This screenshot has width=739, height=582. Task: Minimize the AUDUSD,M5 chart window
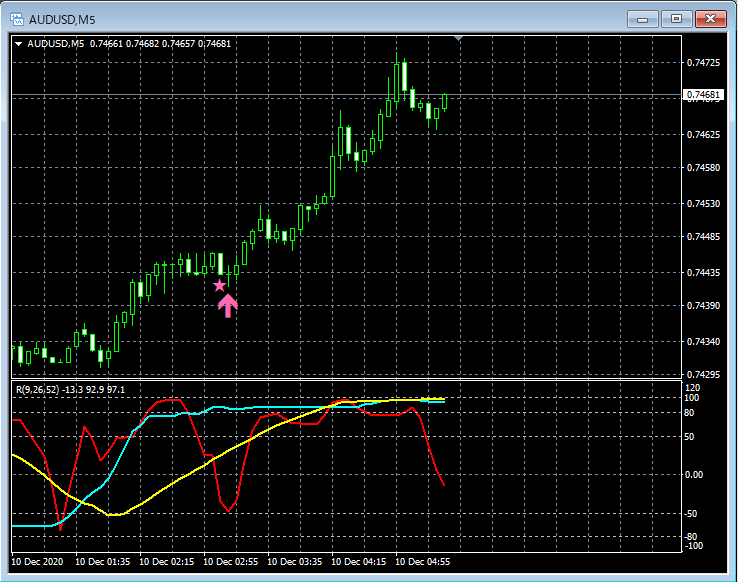click(x=643, y=18)
